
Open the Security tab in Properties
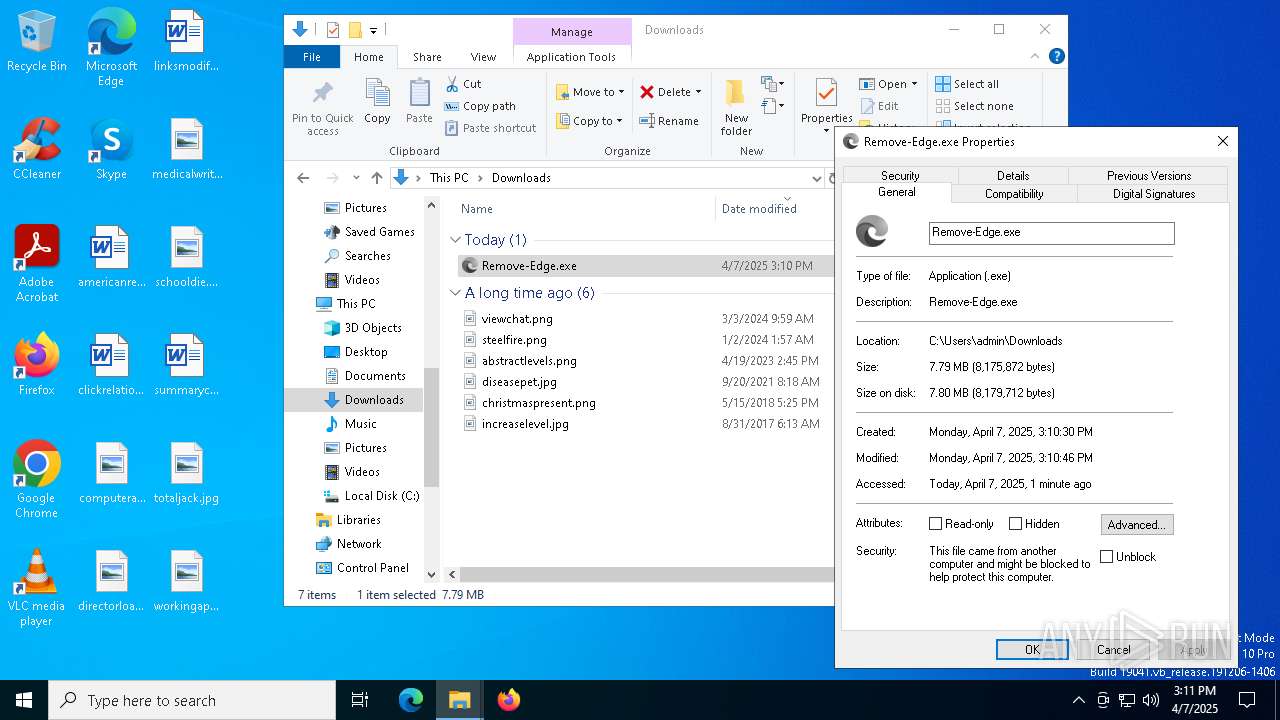click(900, 175)
